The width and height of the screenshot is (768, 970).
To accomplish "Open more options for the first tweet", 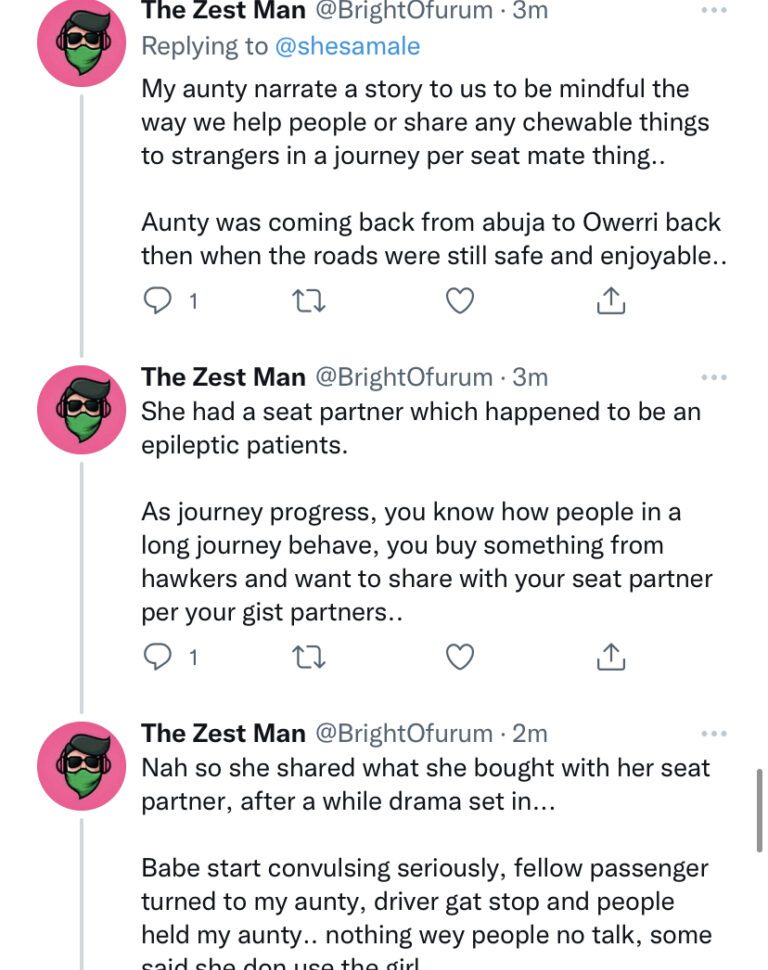I will click(x=714, y=10).
